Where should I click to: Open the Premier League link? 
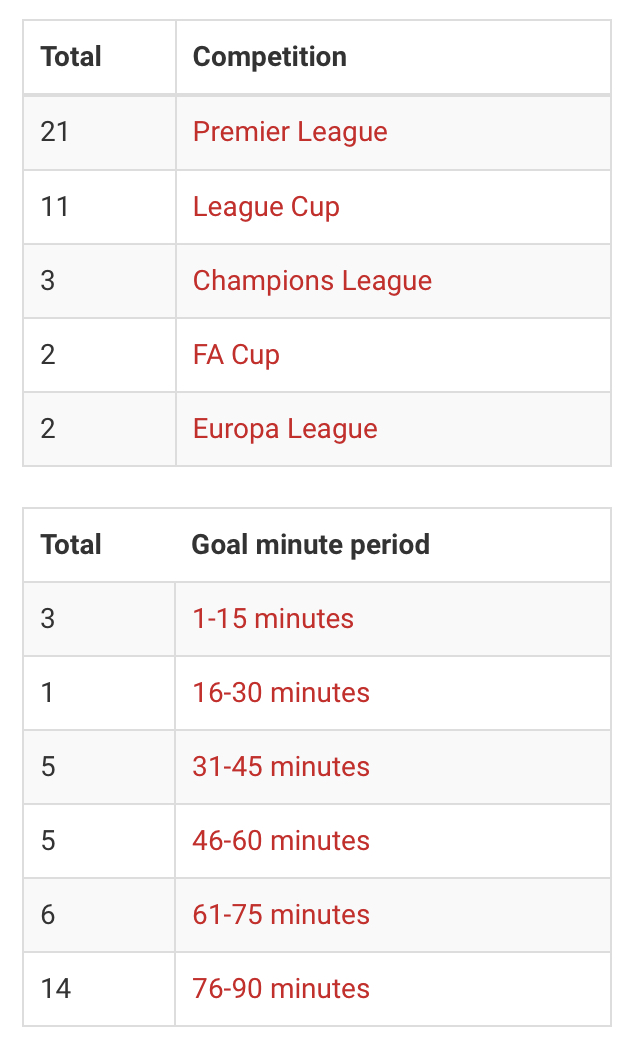(x=290, y=132)
